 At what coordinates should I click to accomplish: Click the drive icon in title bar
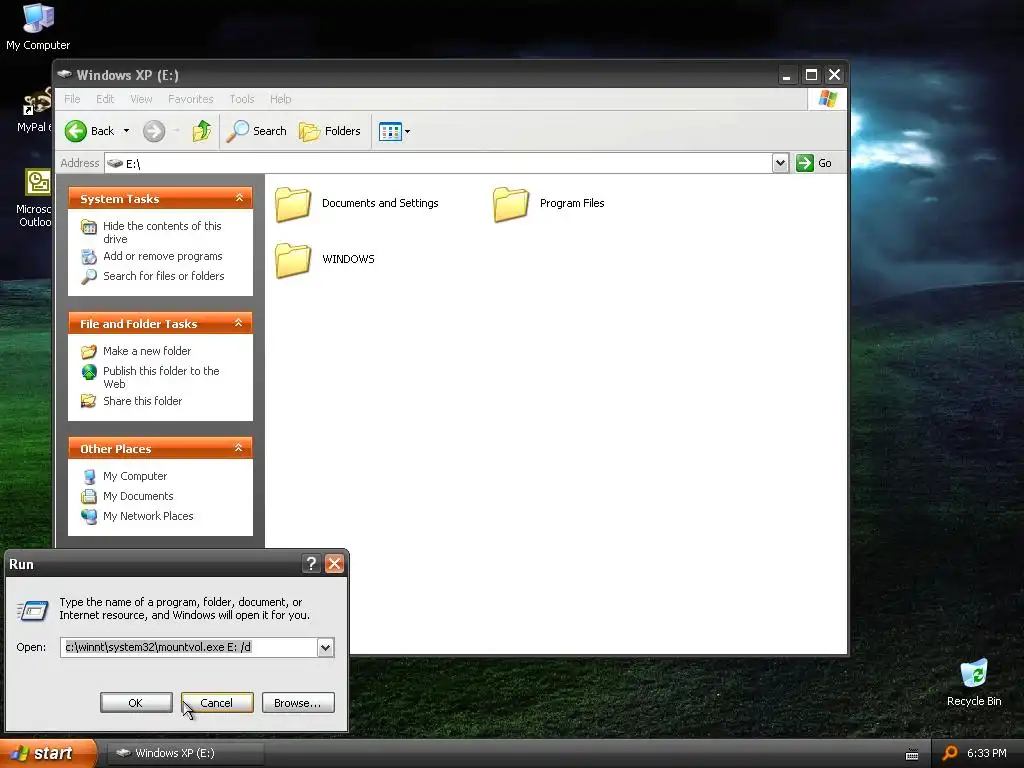coord(64,74)
